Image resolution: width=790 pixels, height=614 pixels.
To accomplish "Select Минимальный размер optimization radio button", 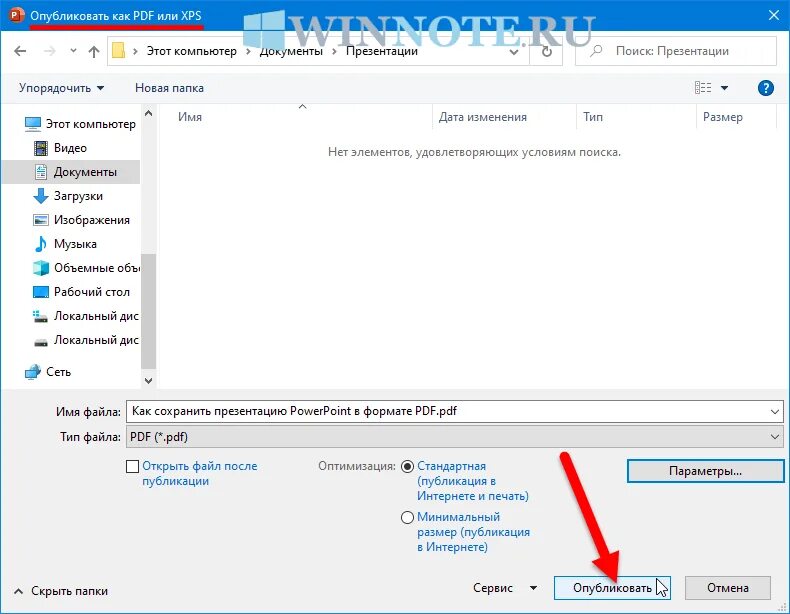I will (x=407, y=517).
